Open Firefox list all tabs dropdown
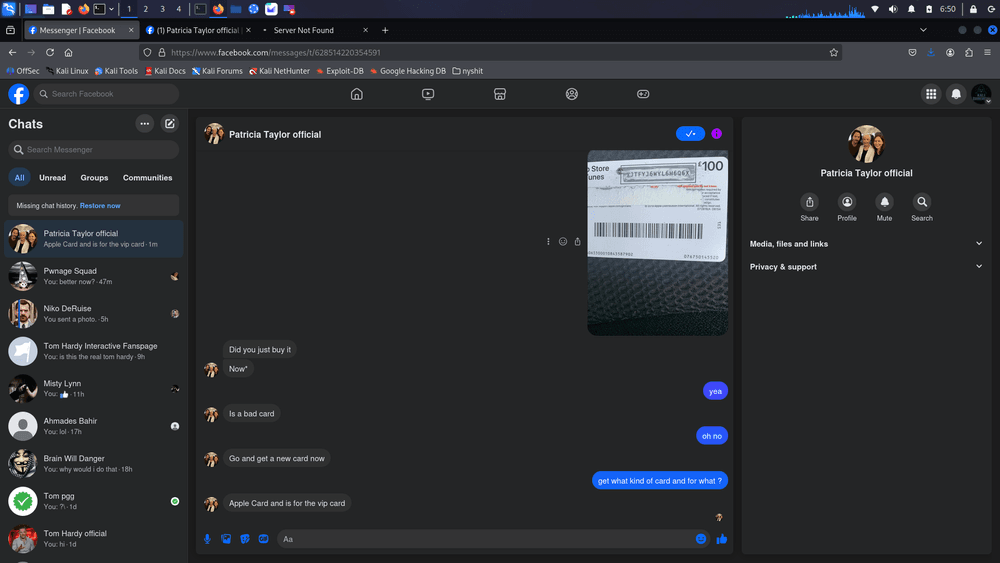This screenshot has height=563, width=1000. 923,30
